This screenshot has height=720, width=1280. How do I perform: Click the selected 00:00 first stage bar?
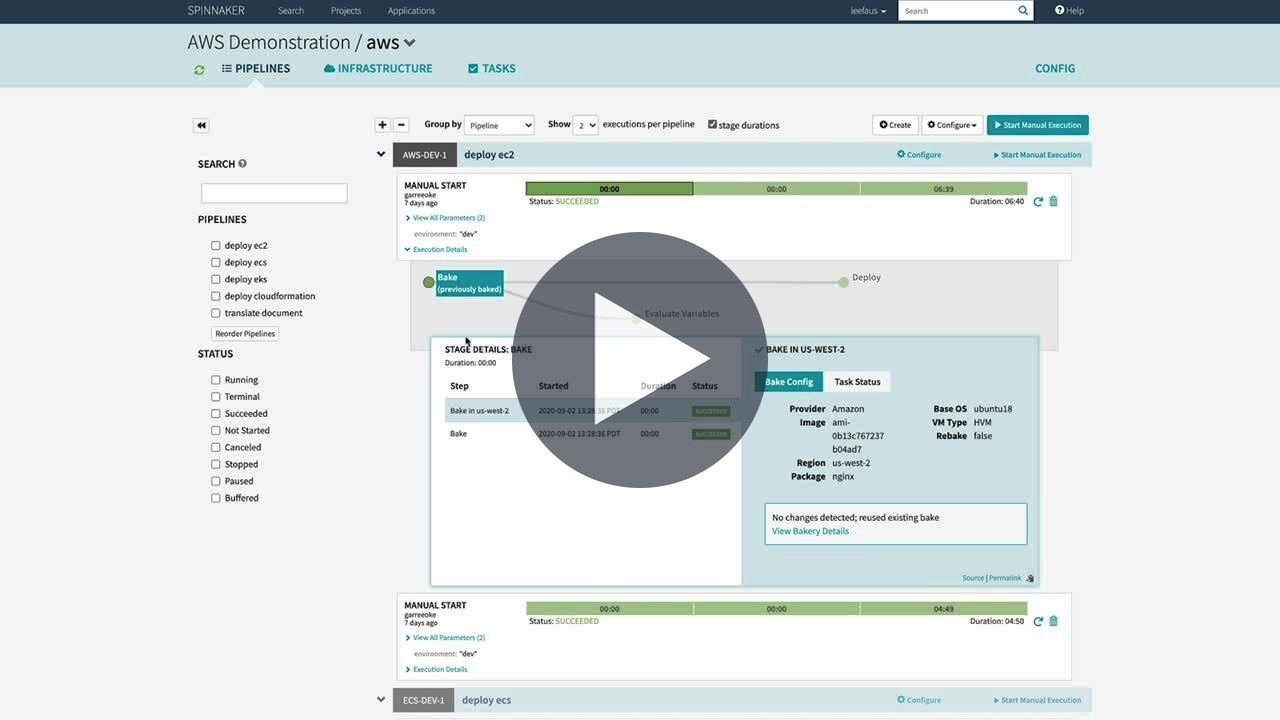point(609,189)
